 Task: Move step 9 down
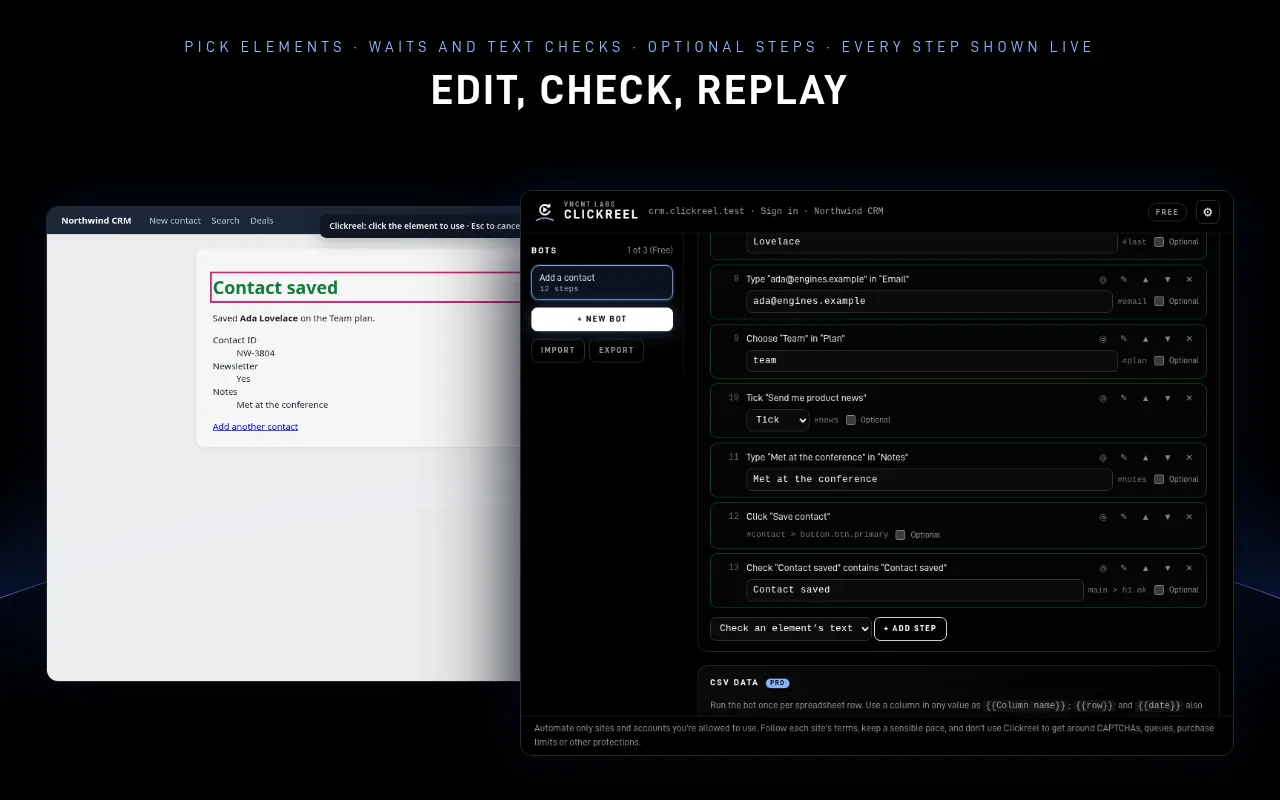[x=1167, y=338]
